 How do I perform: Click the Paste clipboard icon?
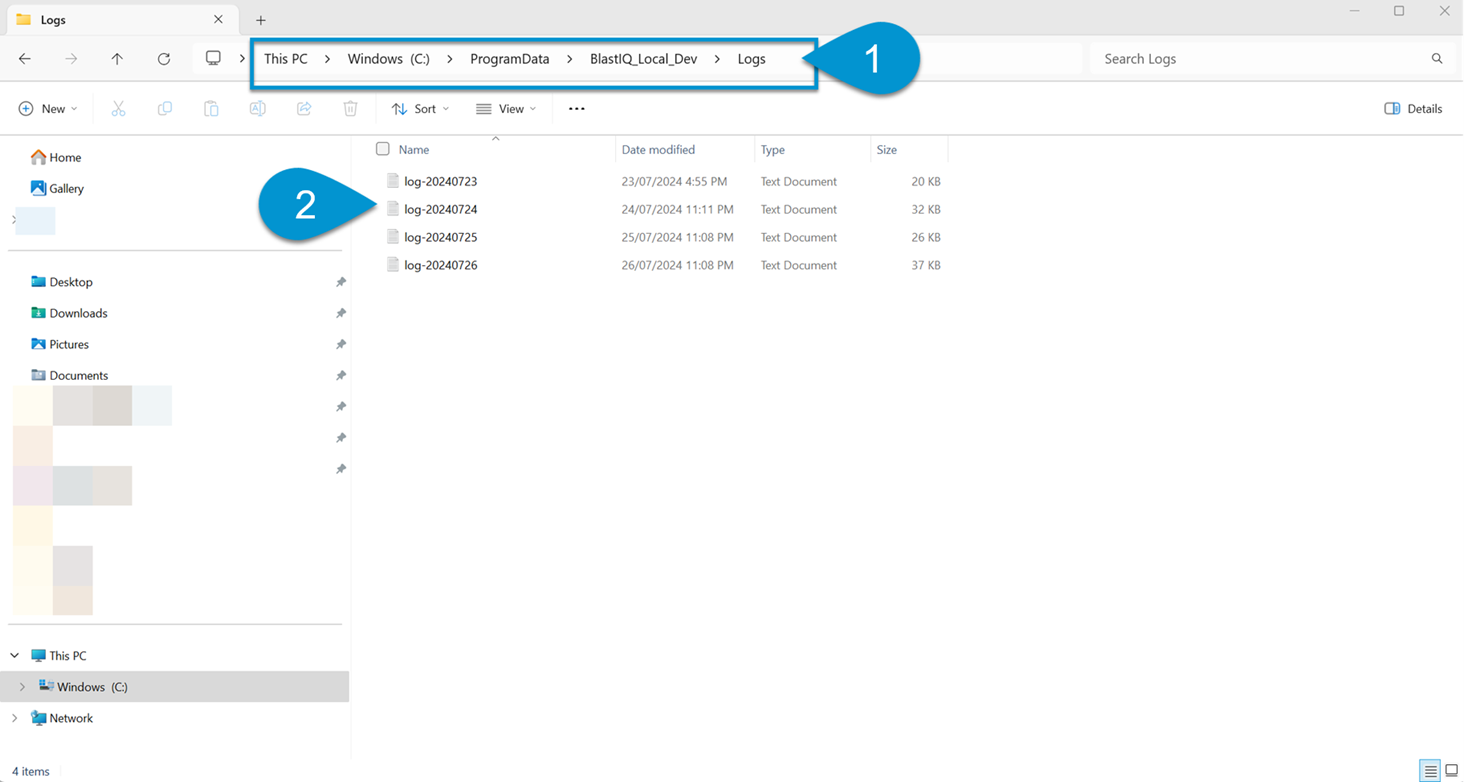click(x=211, y=109)
